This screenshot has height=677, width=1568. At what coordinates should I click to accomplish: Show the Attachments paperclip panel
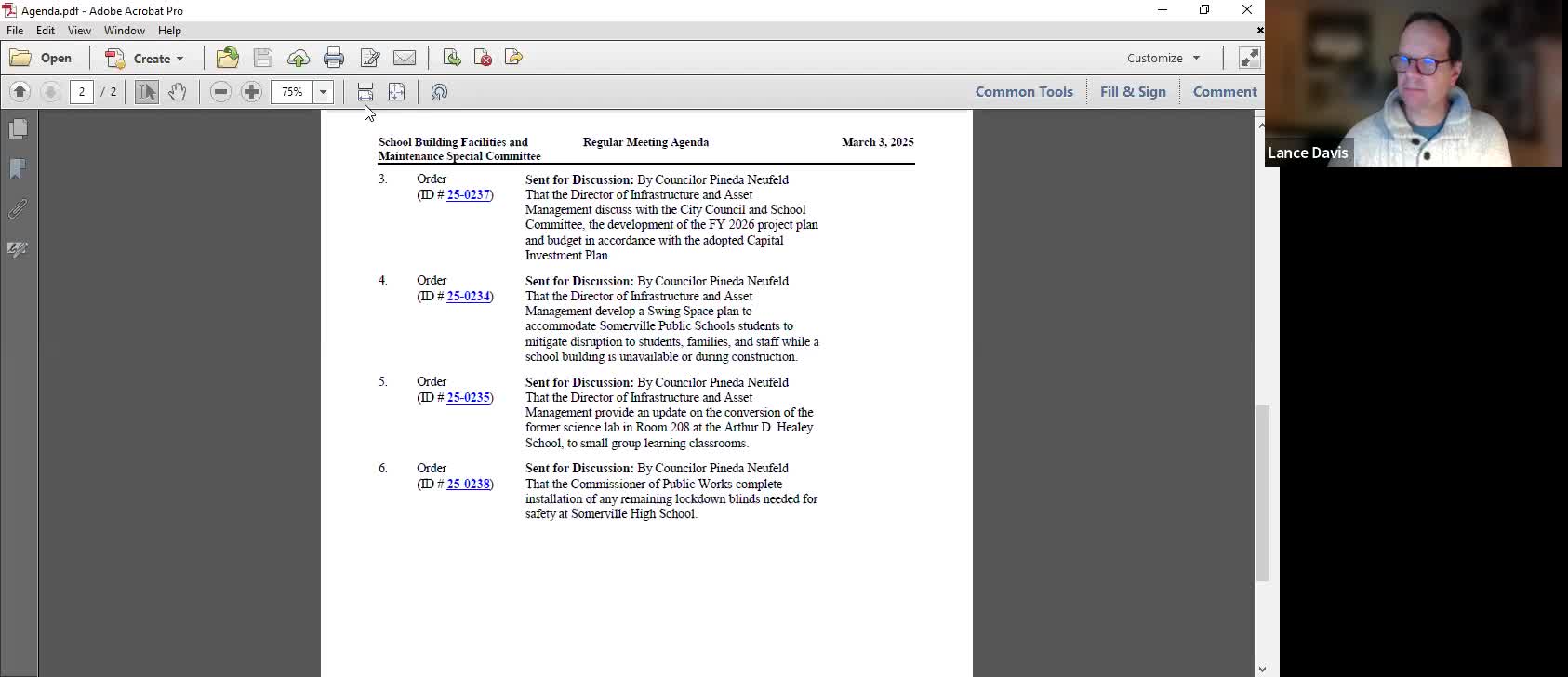(18, 209)
